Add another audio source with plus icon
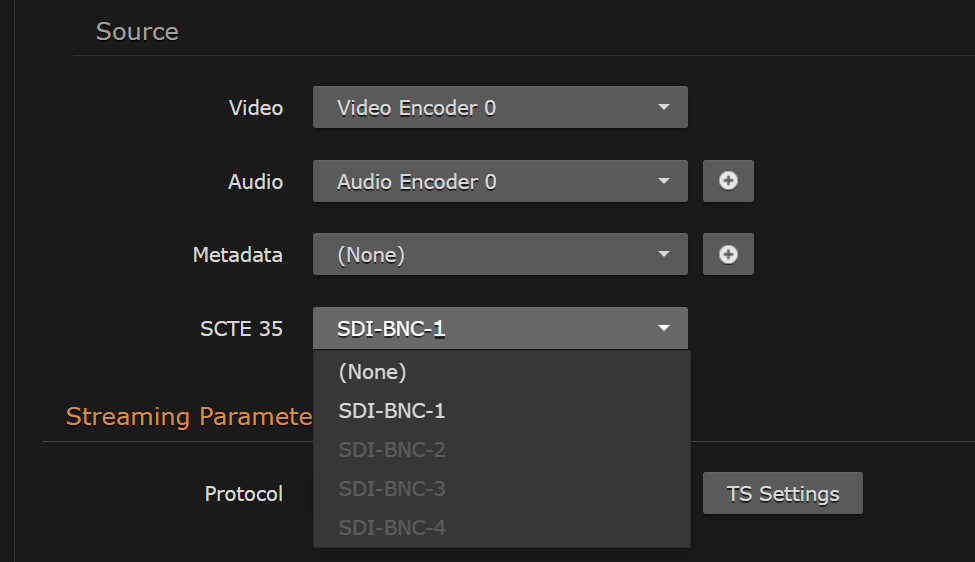The height and width of the screenshot is (562, 975). tap(728, 181)
